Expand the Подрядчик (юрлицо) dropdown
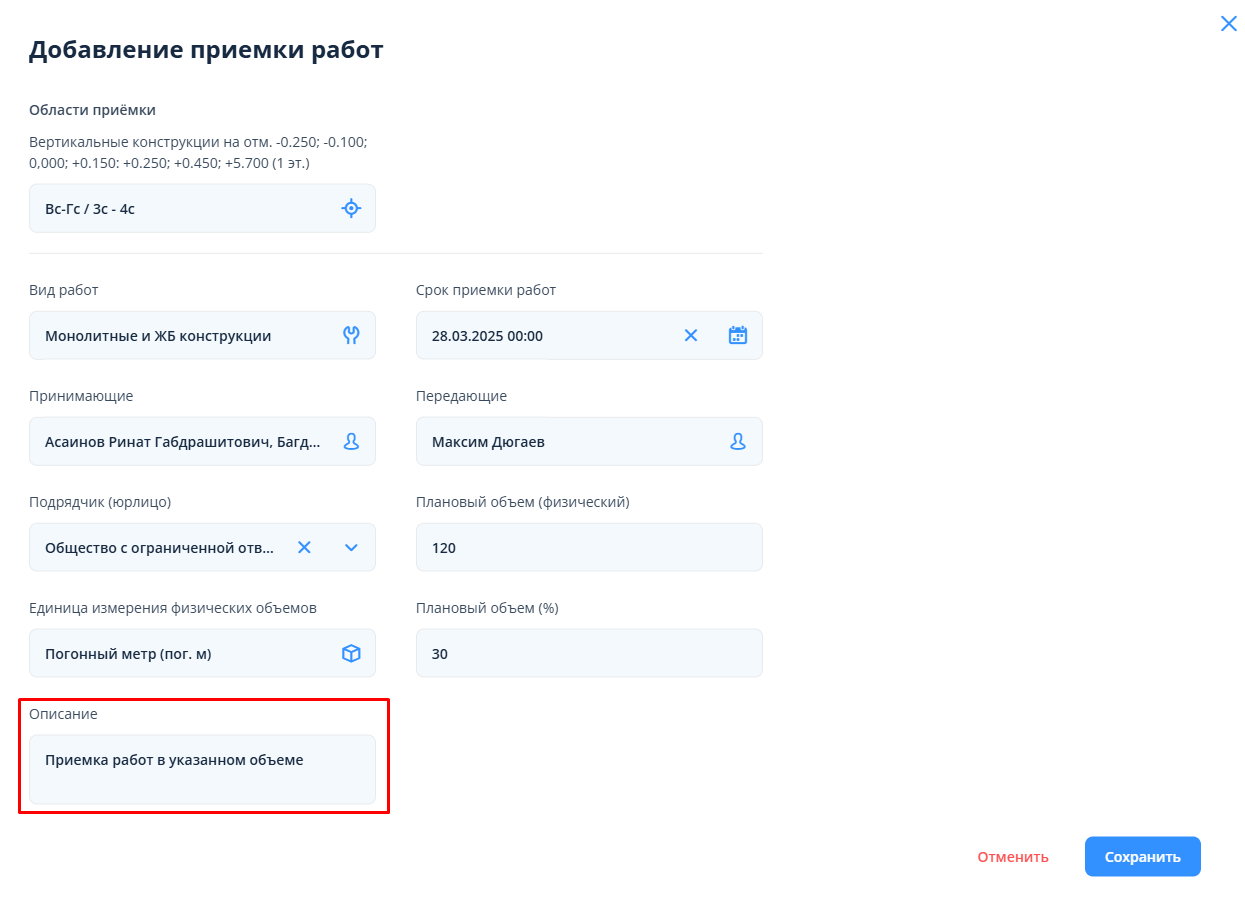The width and height of the screenshot is (1245, 898). click(x=351, y=547)
